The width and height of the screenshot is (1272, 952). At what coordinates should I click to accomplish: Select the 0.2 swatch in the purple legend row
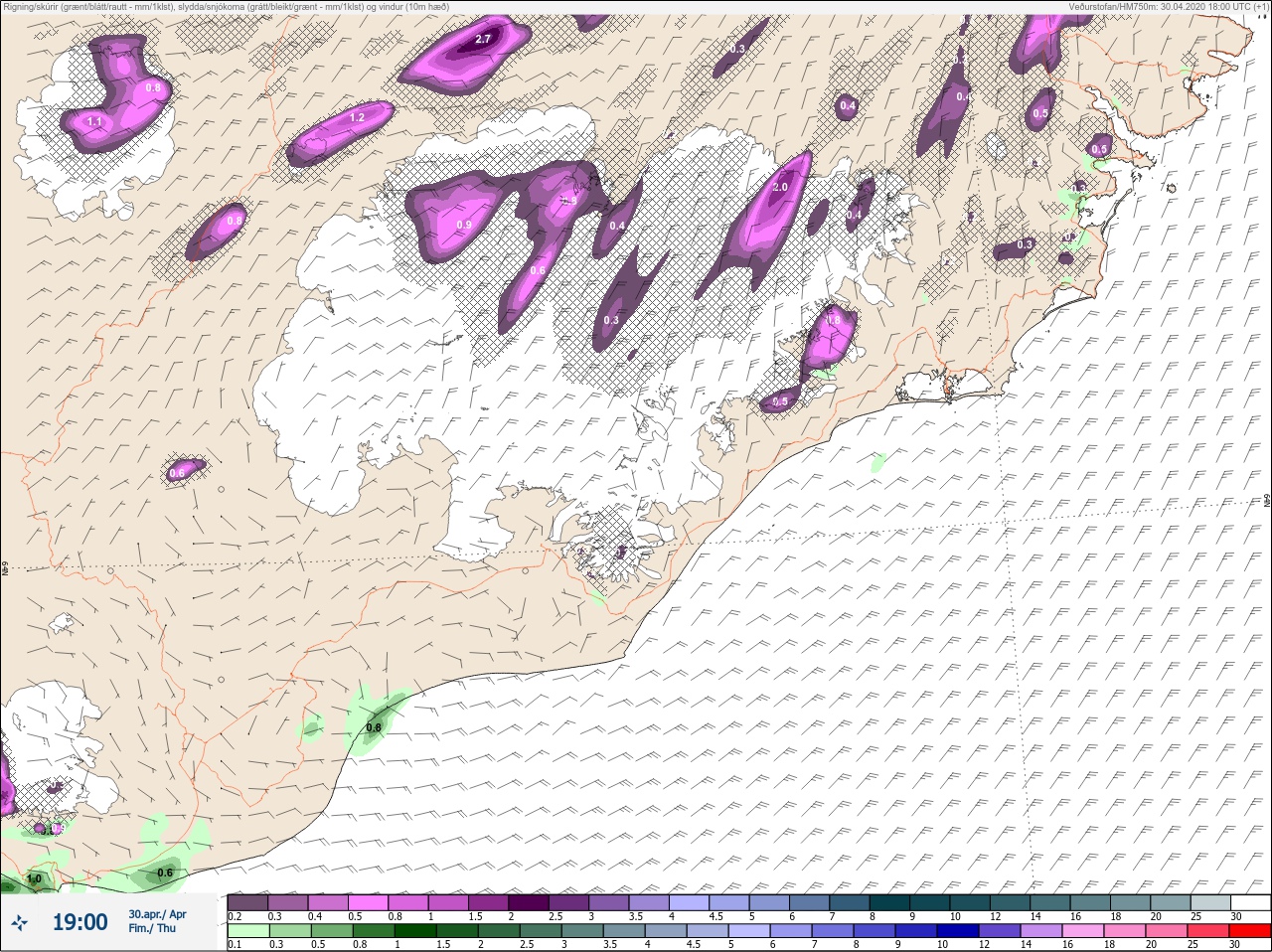247,902
